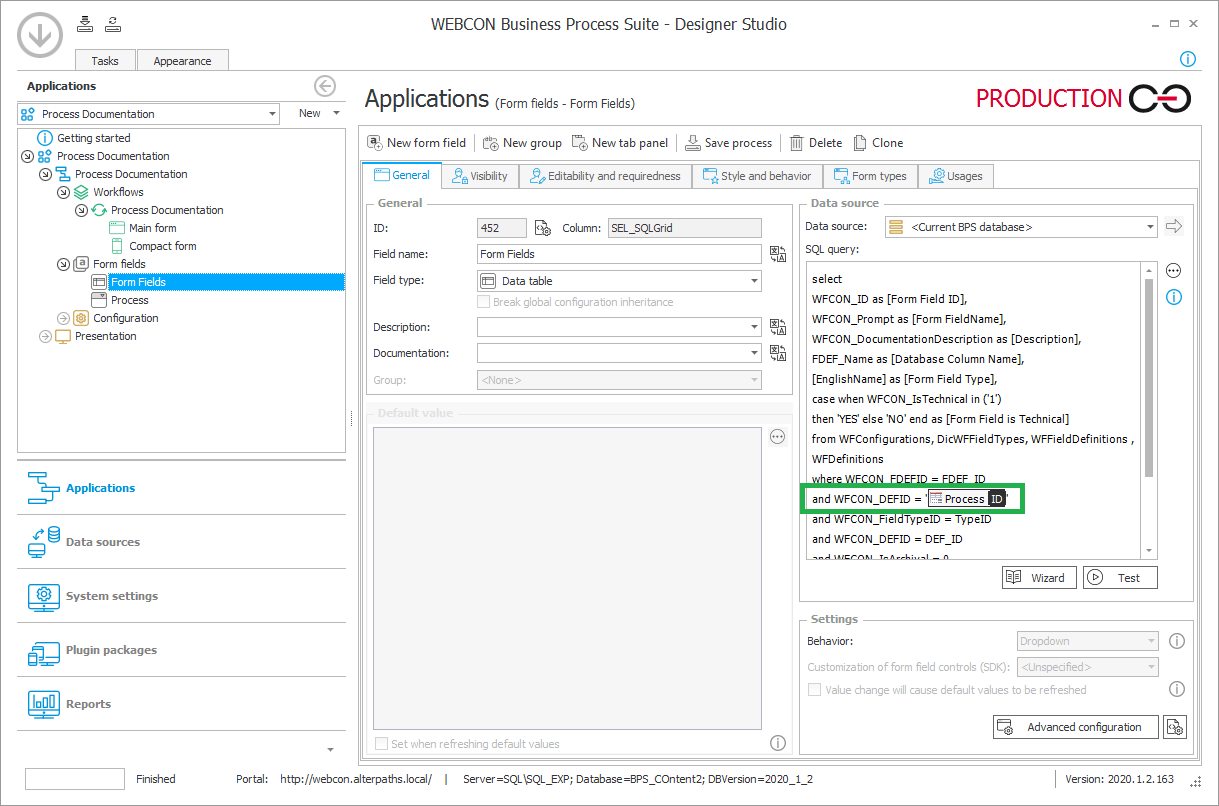Click icon right of Advanced configuration button

click(x=1176, y=727)
